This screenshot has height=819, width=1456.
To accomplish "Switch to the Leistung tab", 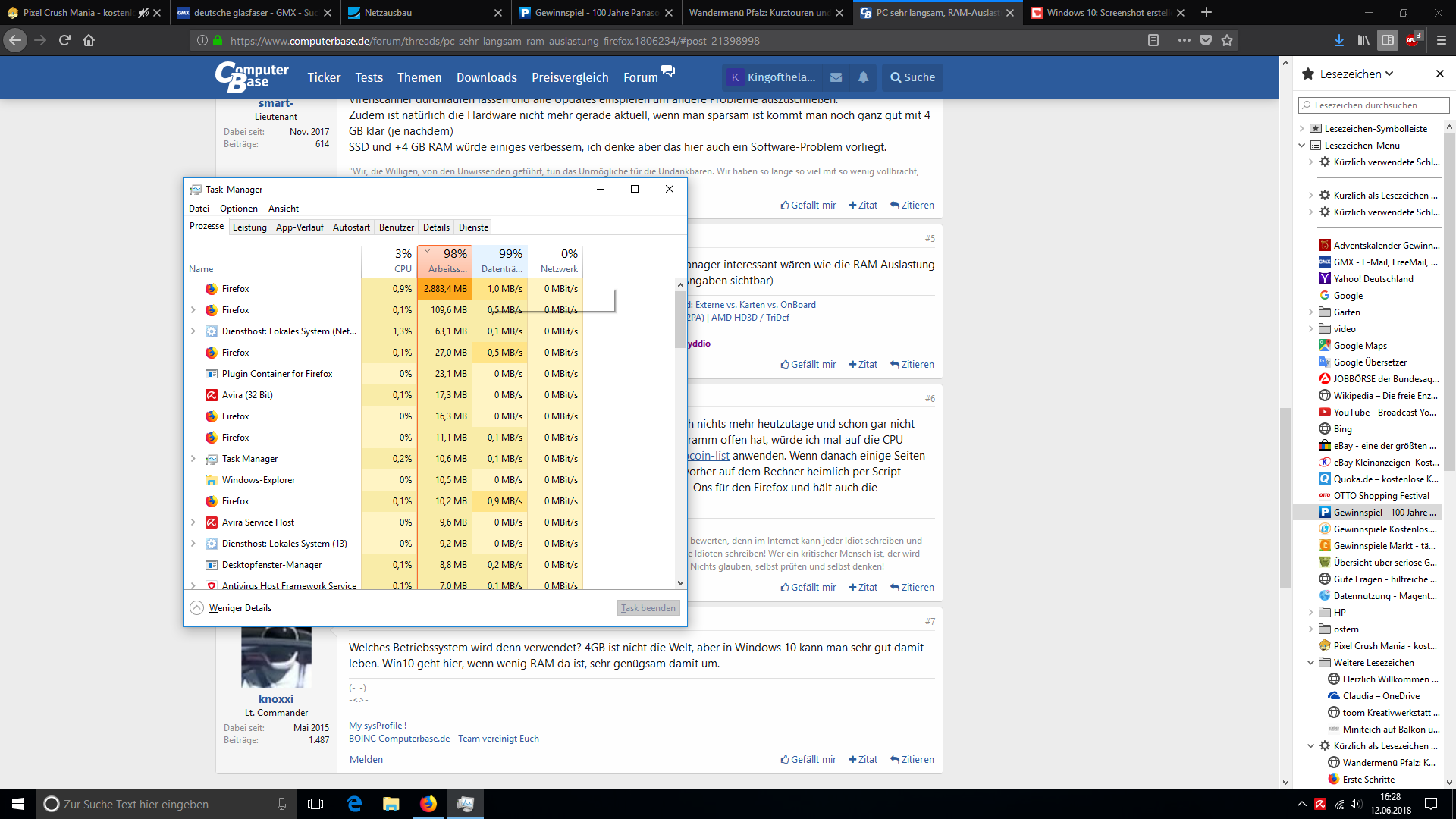I will tap(249, 227).
